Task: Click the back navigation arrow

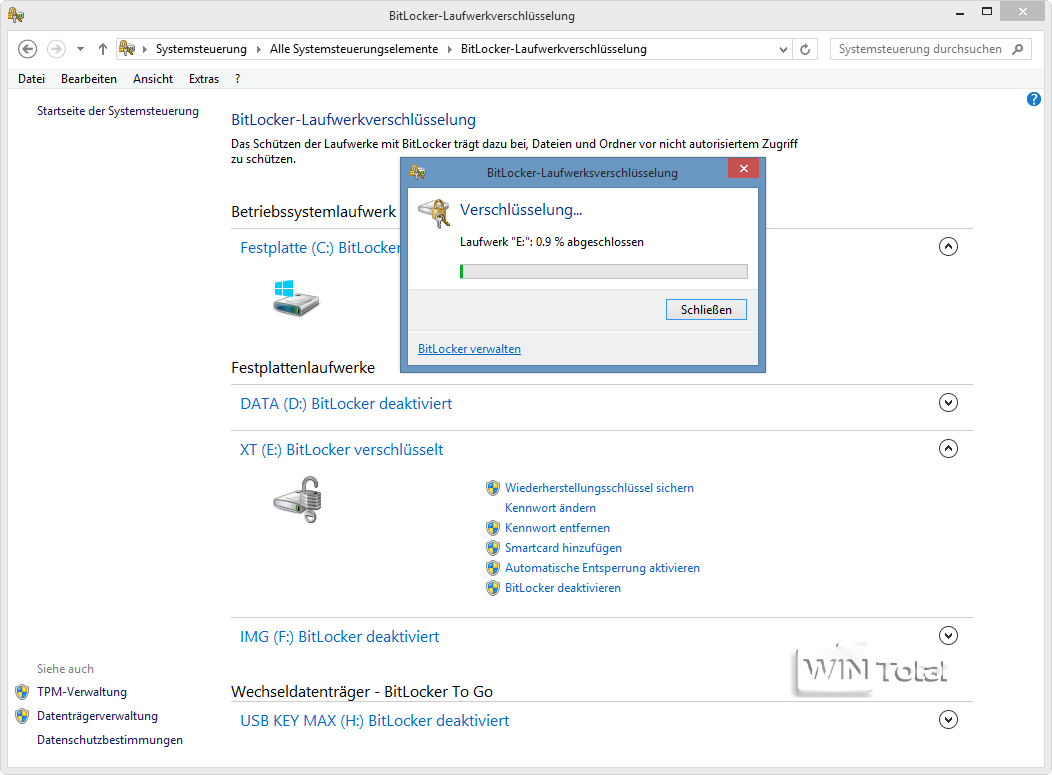Action: [x=28, y=49]
